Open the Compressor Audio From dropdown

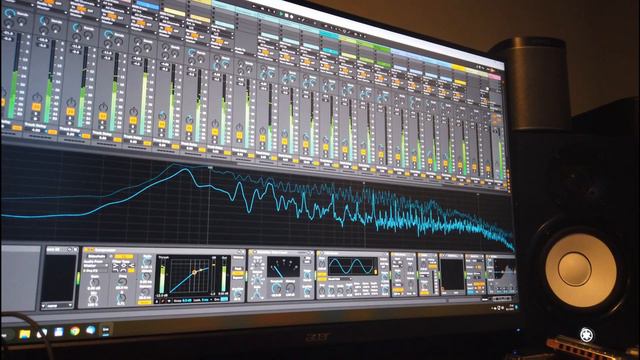coord(96,266)
